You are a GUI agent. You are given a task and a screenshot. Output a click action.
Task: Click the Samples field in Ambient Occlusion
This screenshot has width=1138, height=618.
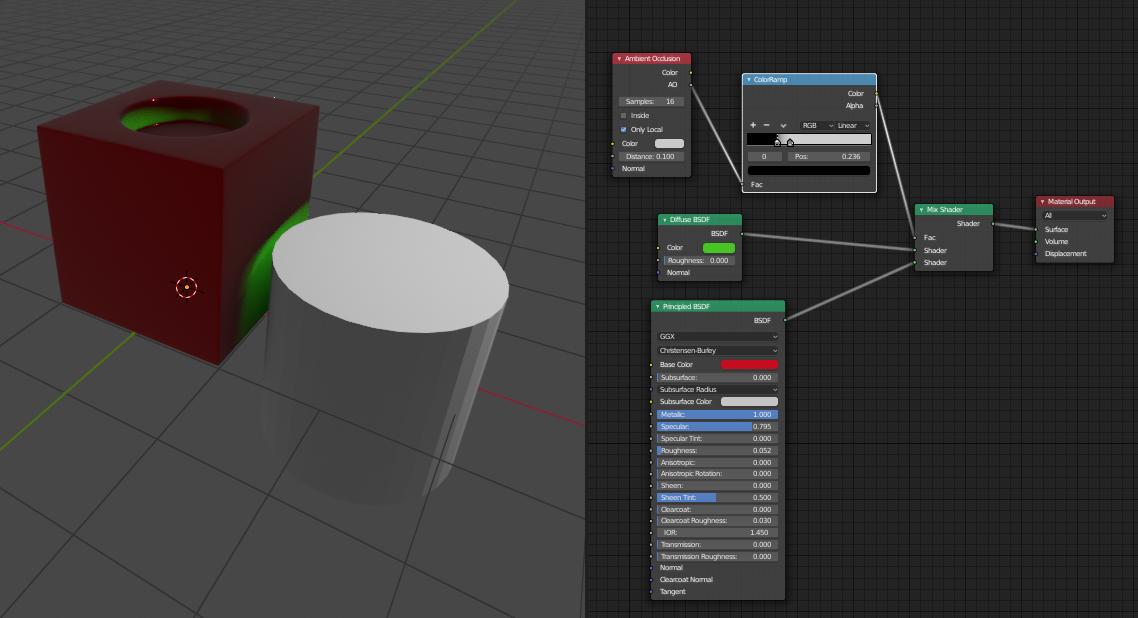coord(651,102)
